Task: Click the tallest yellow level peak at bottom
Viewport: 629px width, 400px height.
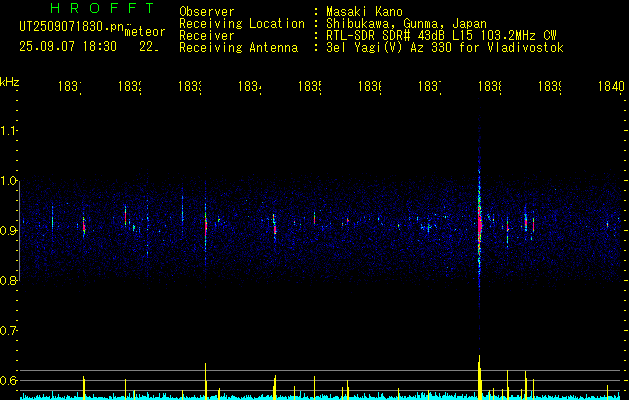Action: [x=479, y=377]
